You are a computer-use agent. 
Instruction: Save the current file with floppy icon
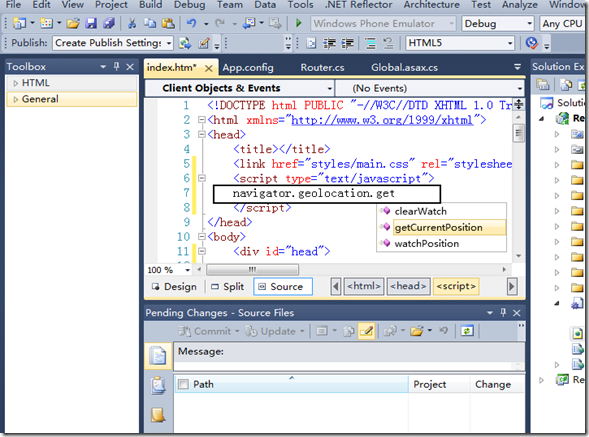91,24
